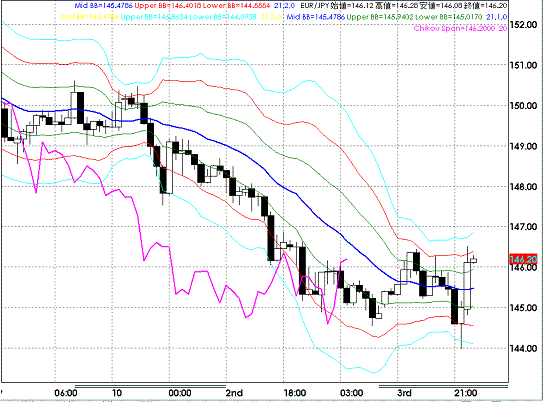
Task: Click the green 'Lower BB=145.0170' legend text
Action: click(448, 17)
